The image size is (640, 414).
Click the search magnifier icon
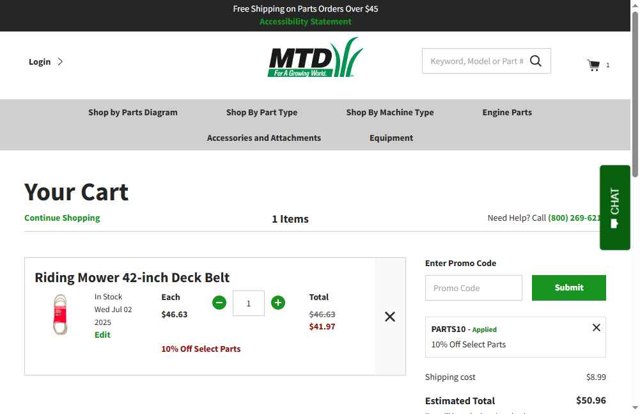536,61
